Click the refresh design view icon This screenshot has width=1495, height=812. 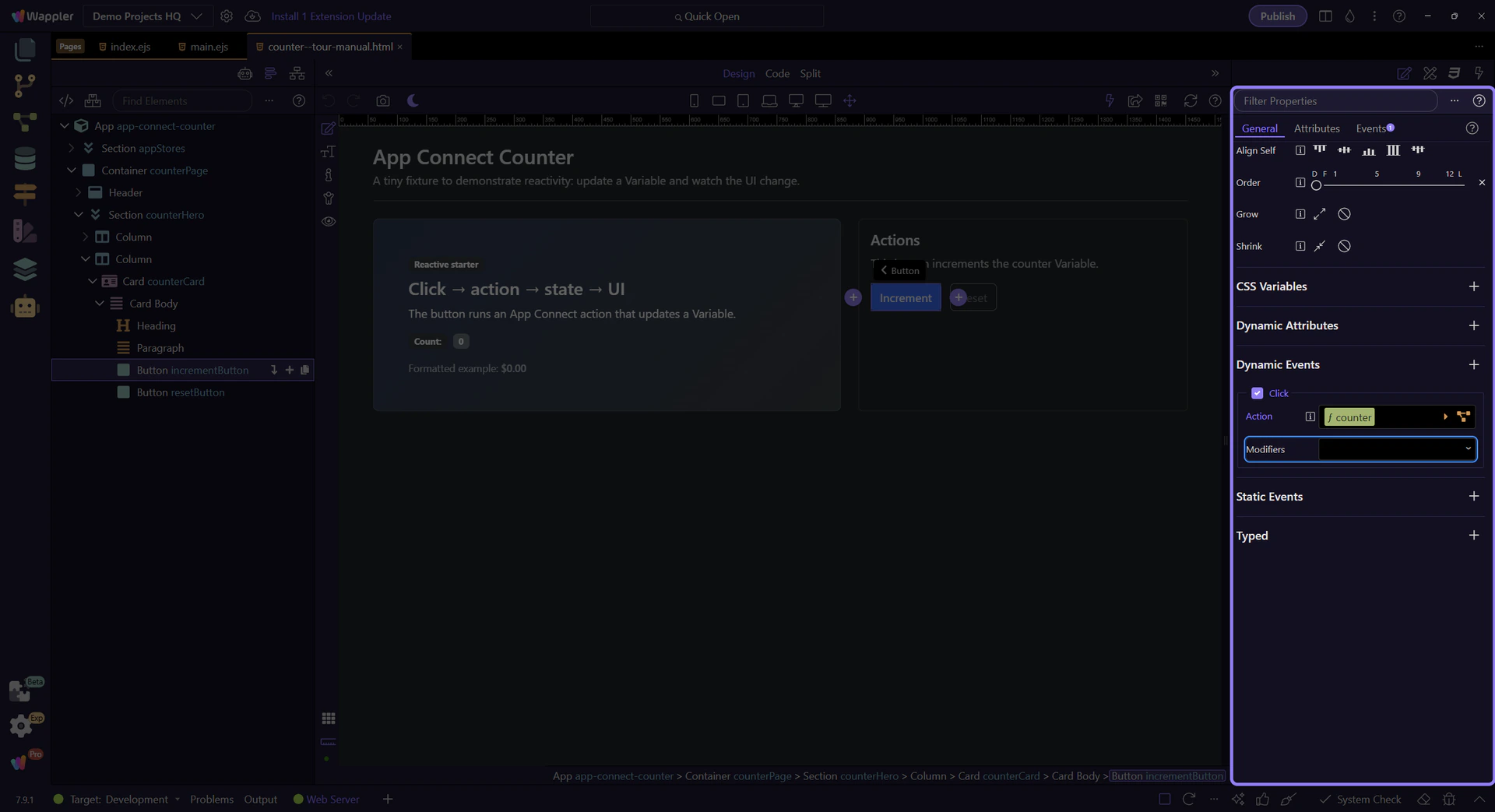[1190, 100]
